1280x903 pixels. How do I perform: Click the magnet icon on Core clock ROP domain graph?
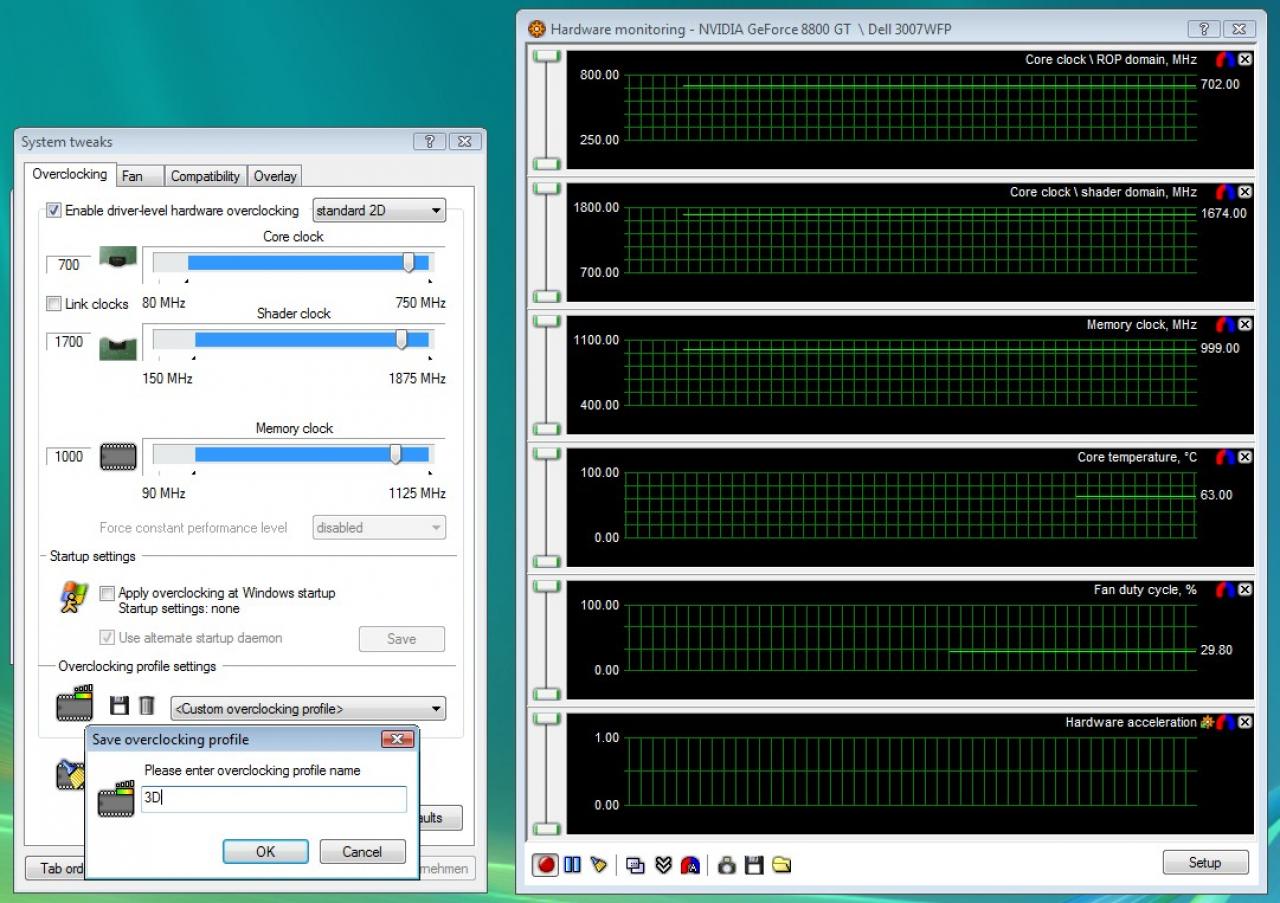click(x=1225, y=60)
